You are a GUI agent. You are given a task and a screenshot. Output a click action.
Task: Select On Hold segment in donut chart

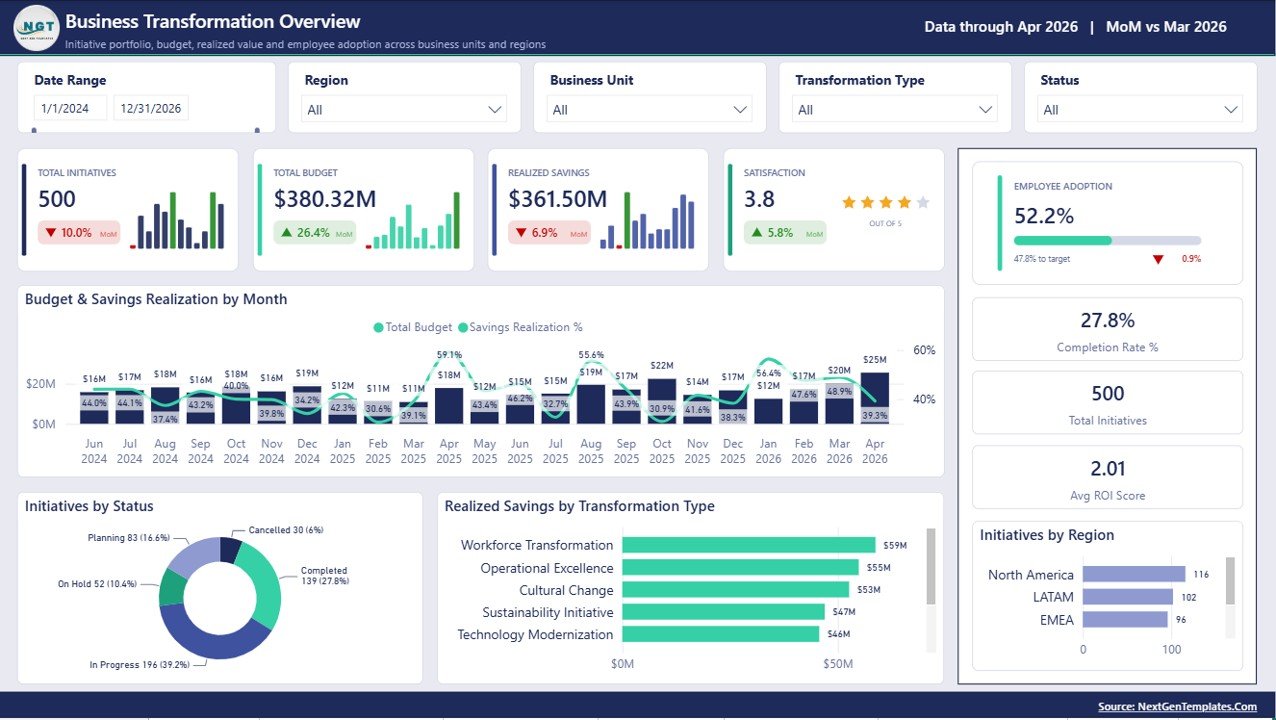coord(171,588)
